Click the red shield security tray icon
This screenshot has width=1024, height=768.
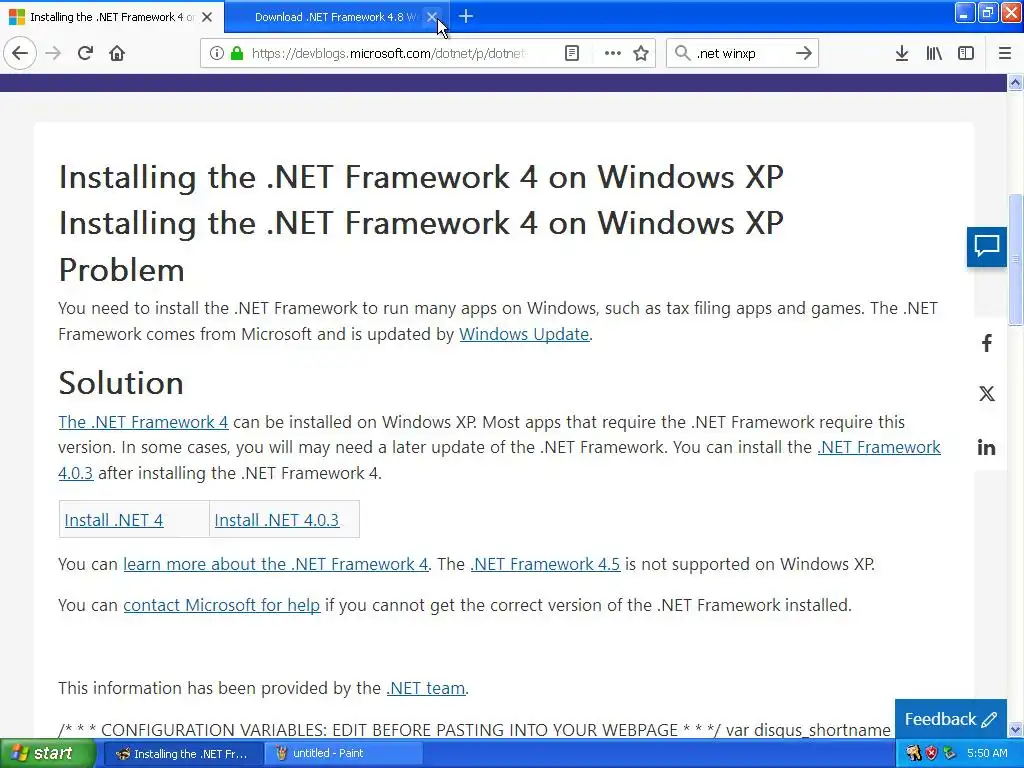coord(931,753)
